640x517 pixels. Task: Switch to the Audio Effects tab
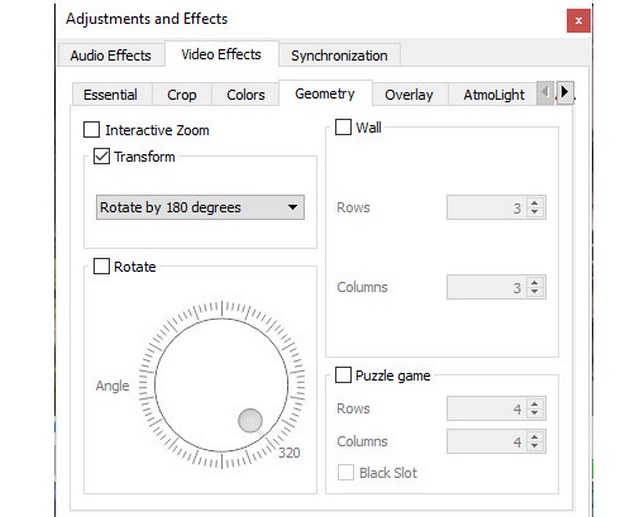[111, 55]
